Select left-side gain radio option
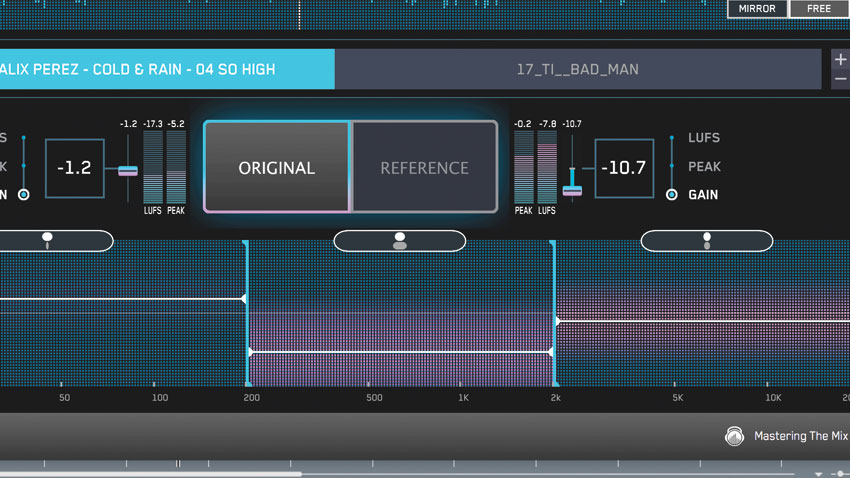850x478 pixels. coord(23,195)
